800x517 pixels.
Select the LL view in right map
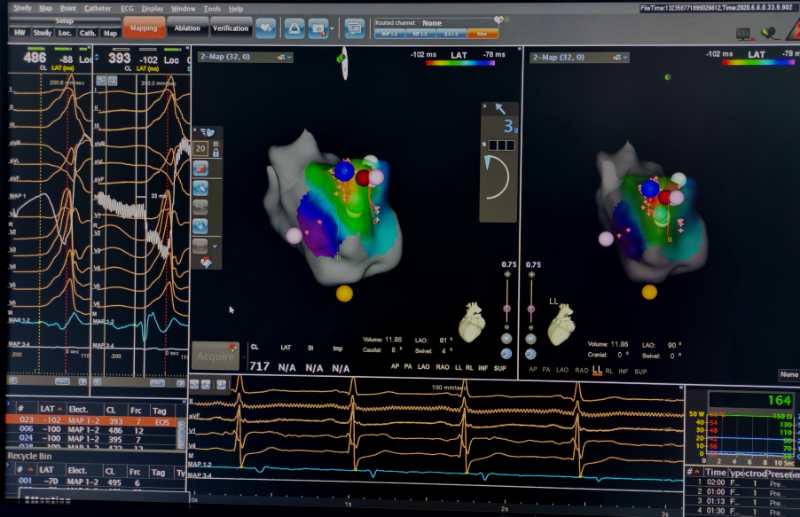(x=596, y=370)
